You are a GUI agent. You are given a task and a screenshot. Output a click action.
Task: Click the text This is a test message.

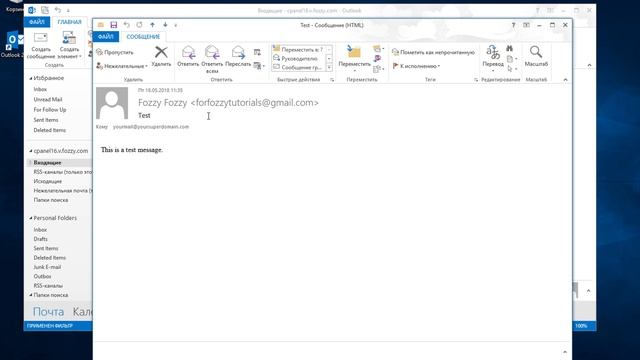pos(131,150)
